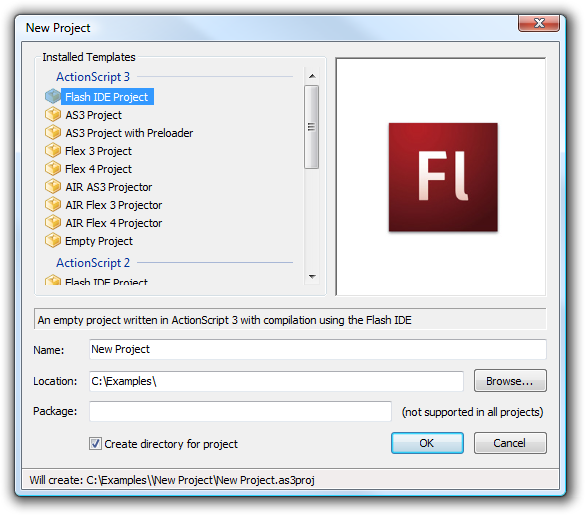585x515 pixels.
Task: Click the Flash IDE Project template icon
Action: (53, 96)
